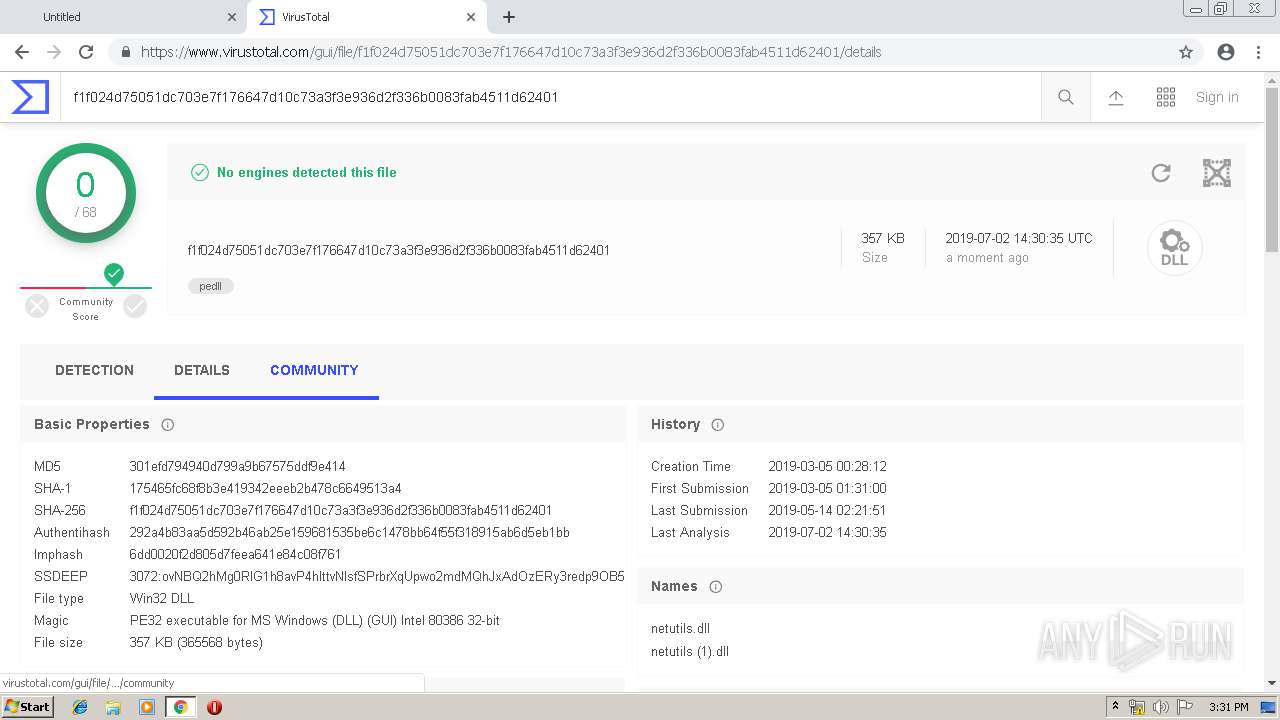The height and width of the screenshot is (720, 1280).
Task: Click the browser back arrow
Action: tap(22, 52)
